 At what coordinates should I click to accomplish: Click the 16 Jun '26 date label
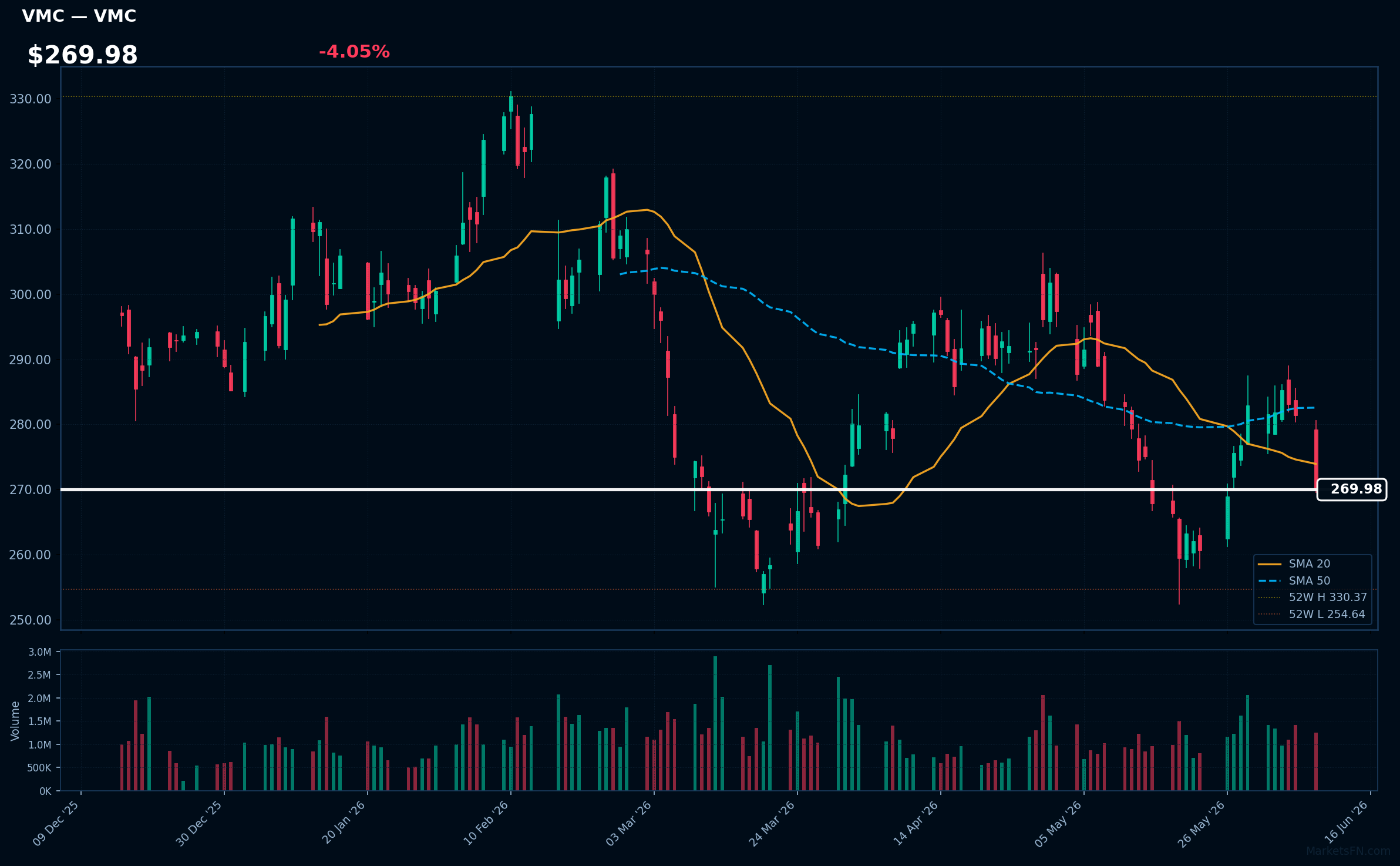[1345, 823]
